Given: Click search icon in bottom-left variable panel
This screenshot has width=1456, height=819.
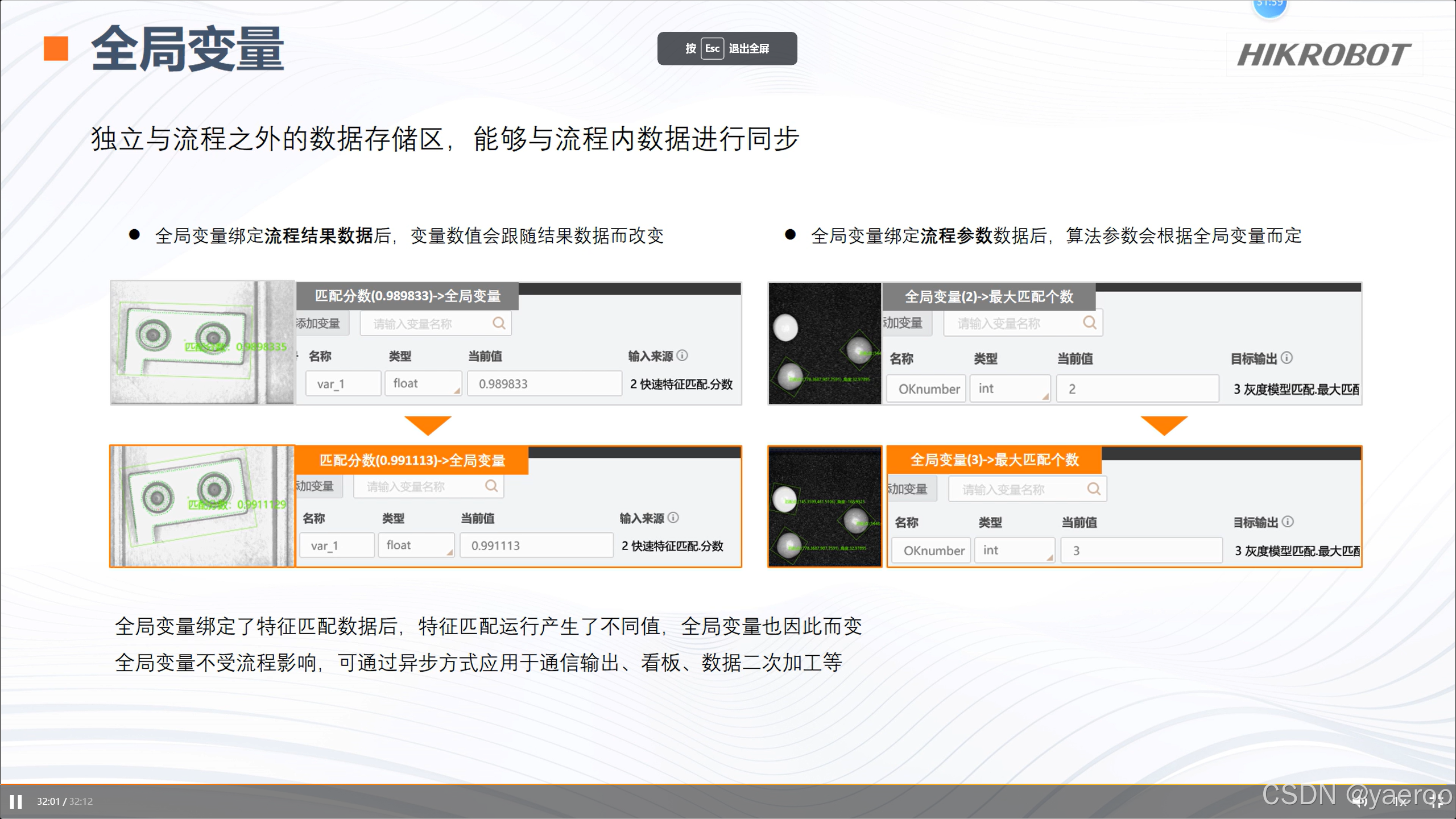Looking at the screenshot, I should [491, 486].
